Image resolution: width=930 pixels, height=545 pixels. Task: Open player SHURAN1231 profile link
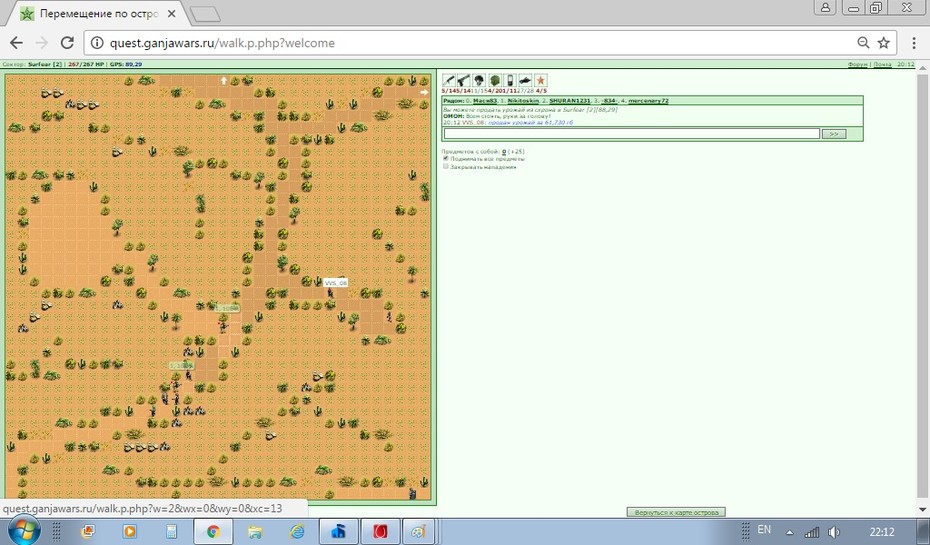tap(569, 101)
